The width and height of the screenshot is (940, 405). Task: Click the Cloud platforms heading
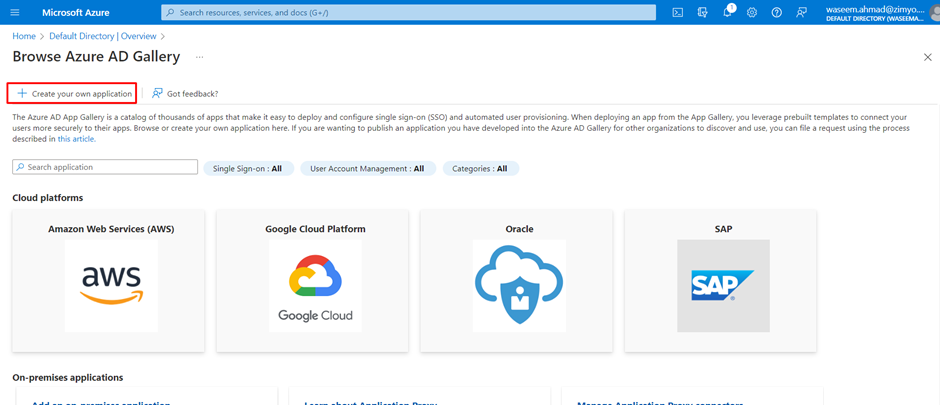coord(47,198)
